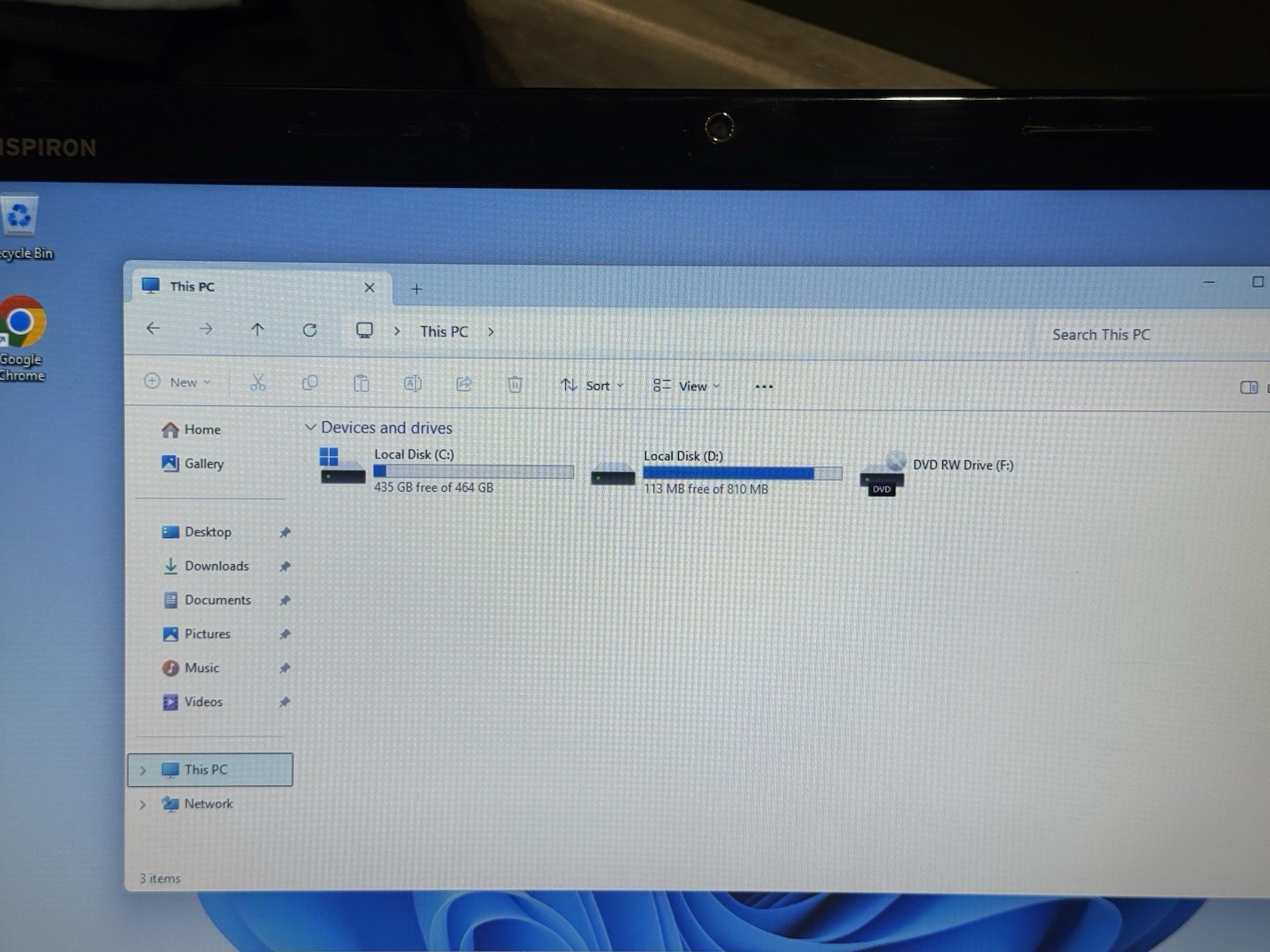Unpin Downloads using its pin icon
This screenshot has height=952, width=1270.
click(x=284, y=566)
